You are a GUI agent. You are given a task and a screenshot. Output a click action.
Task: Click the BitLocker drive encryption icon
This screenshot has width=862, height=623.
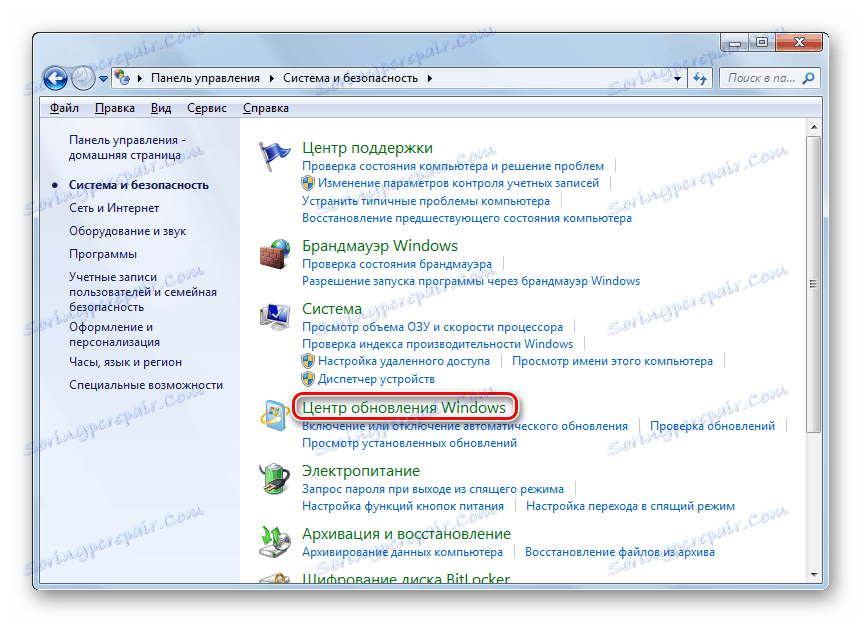tap(274, 578)
